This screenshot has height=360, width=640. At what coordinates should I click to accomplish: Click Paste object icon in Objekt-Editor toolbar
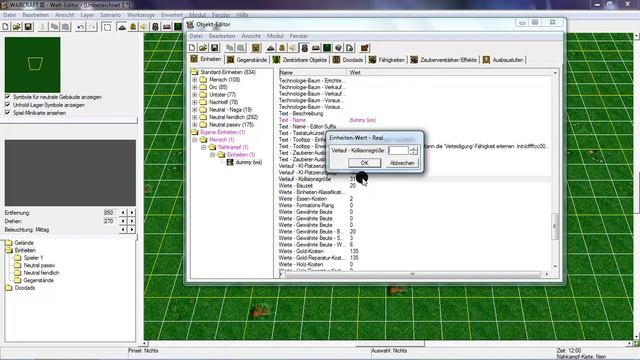(x=241, y=48)
